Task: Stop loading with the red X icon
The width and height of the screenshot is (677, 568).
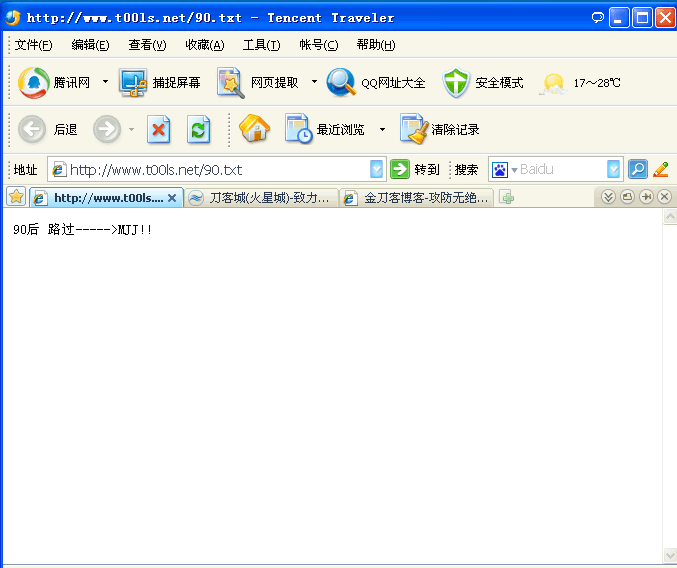Action: (x=158, y=129)
